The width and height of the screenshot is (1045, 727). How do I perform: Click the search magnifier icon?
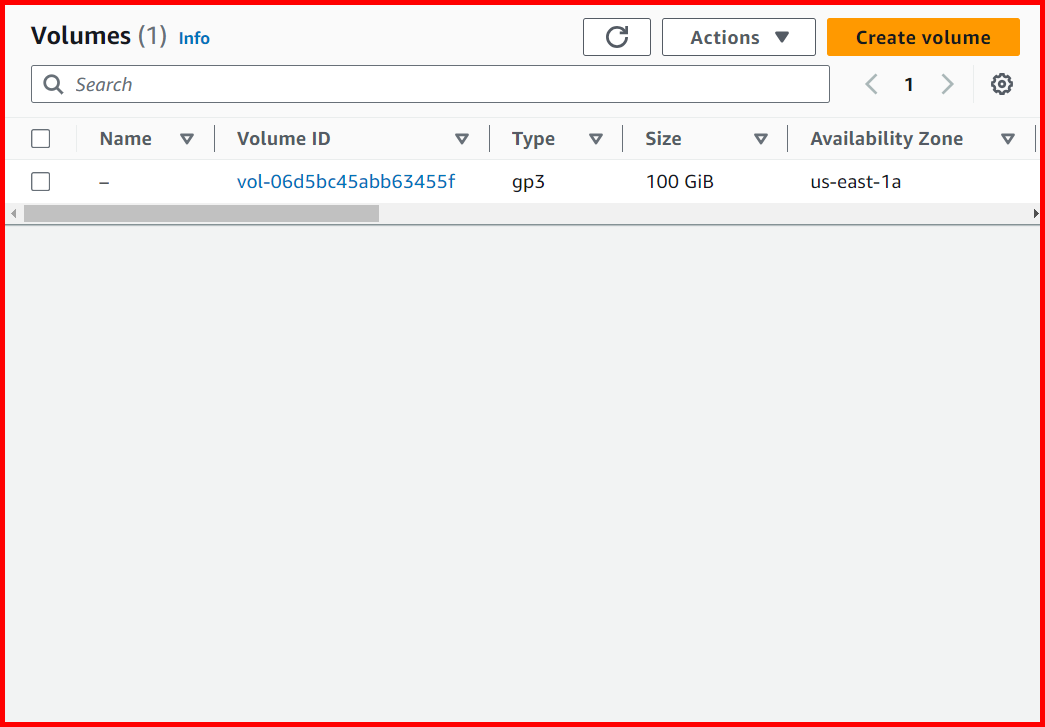[53, 84]
